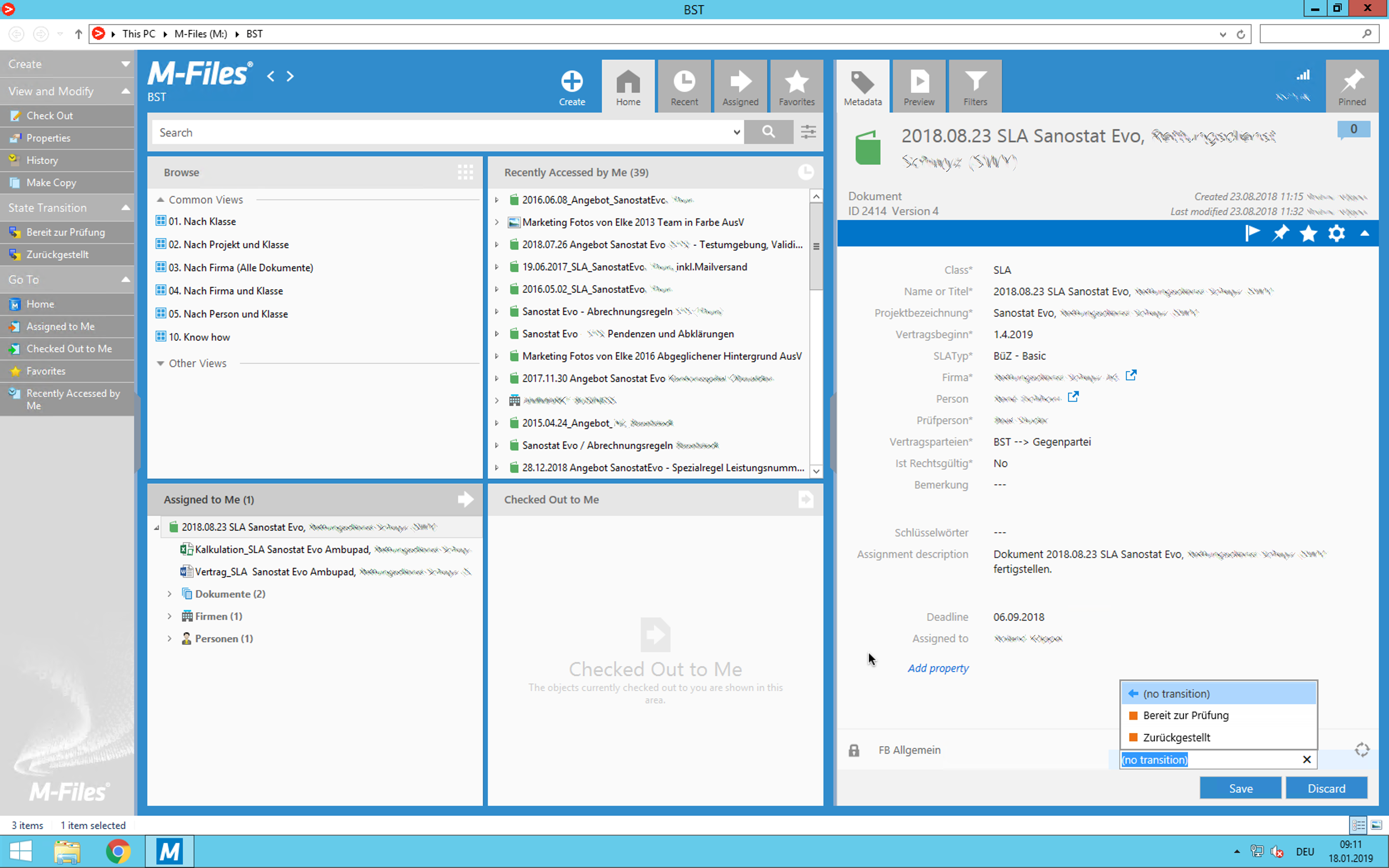Toggle the favorite star in metadata bar
1389x868 pixels.
pyautogui.click(x=1308, y=233)
